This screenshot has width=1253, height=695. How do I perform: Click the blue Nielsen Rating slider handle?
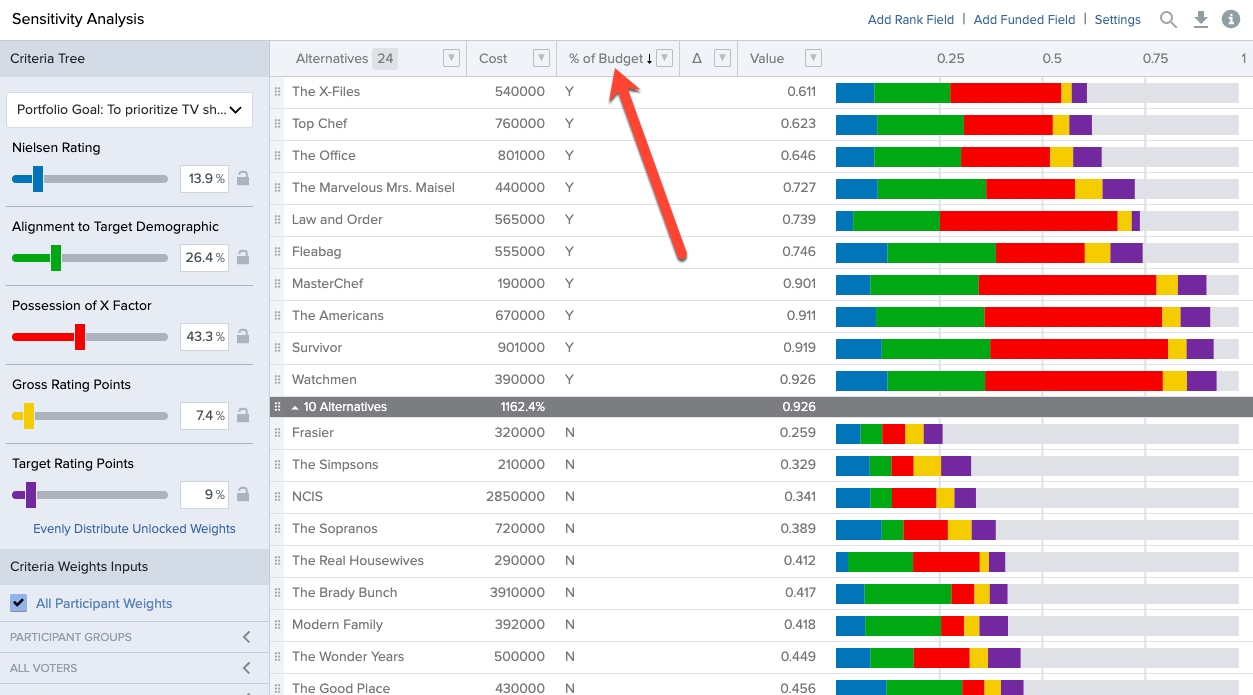tap(38, 179)
